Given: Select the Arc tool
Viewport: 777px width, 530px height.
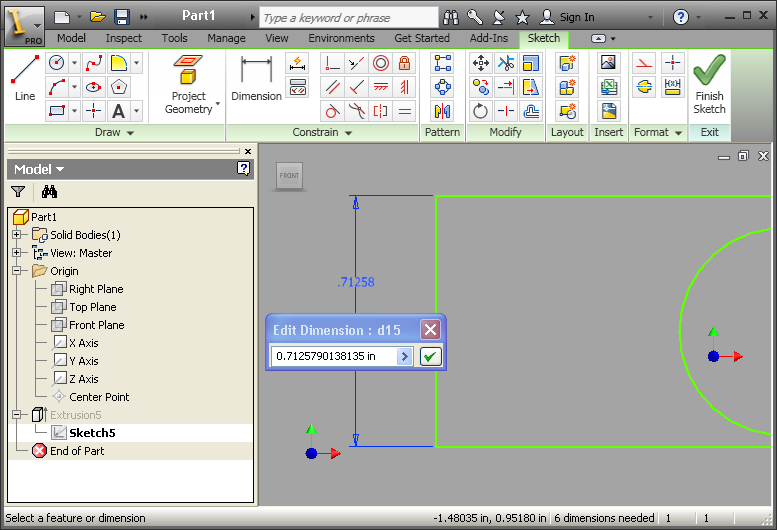Looking at the screenshot, I should 56,87.
